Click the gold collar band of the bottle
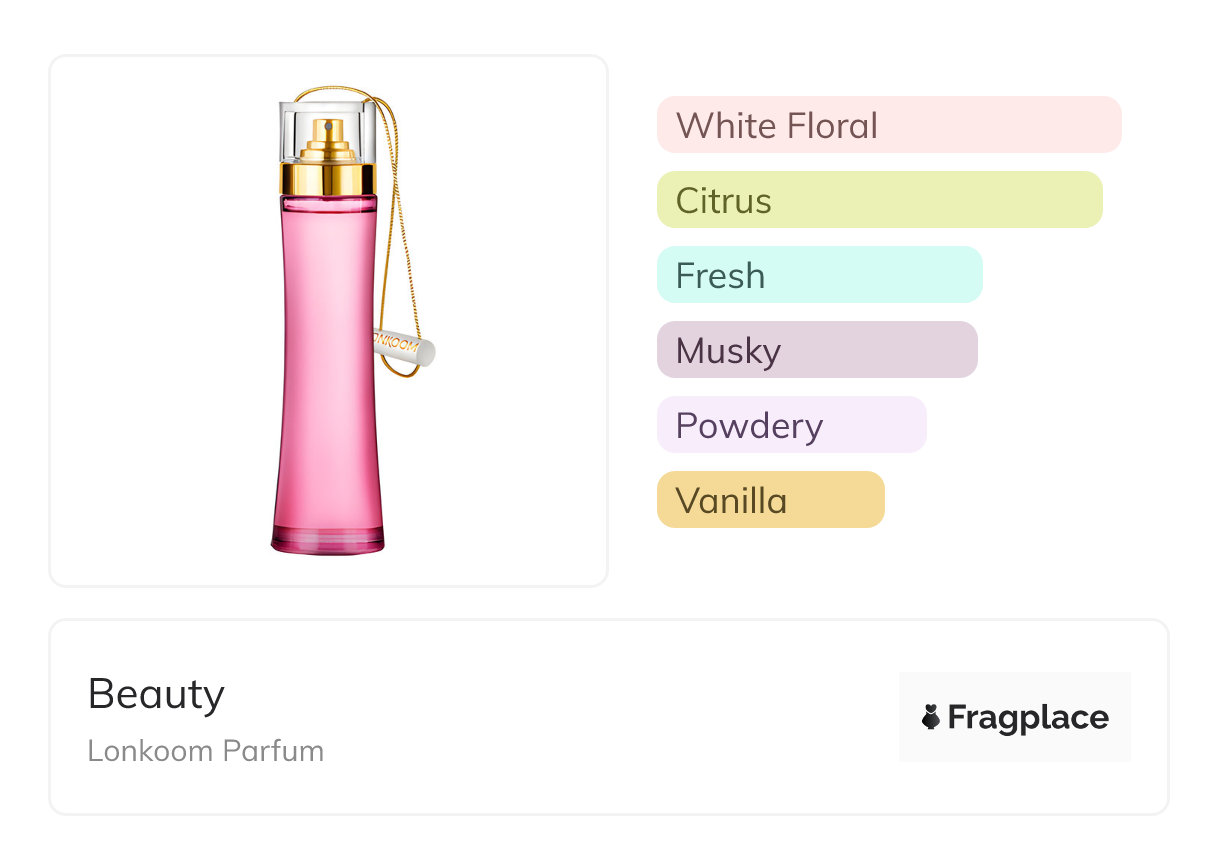Screen dimensions: 1218x864 [x=328, y=179]
